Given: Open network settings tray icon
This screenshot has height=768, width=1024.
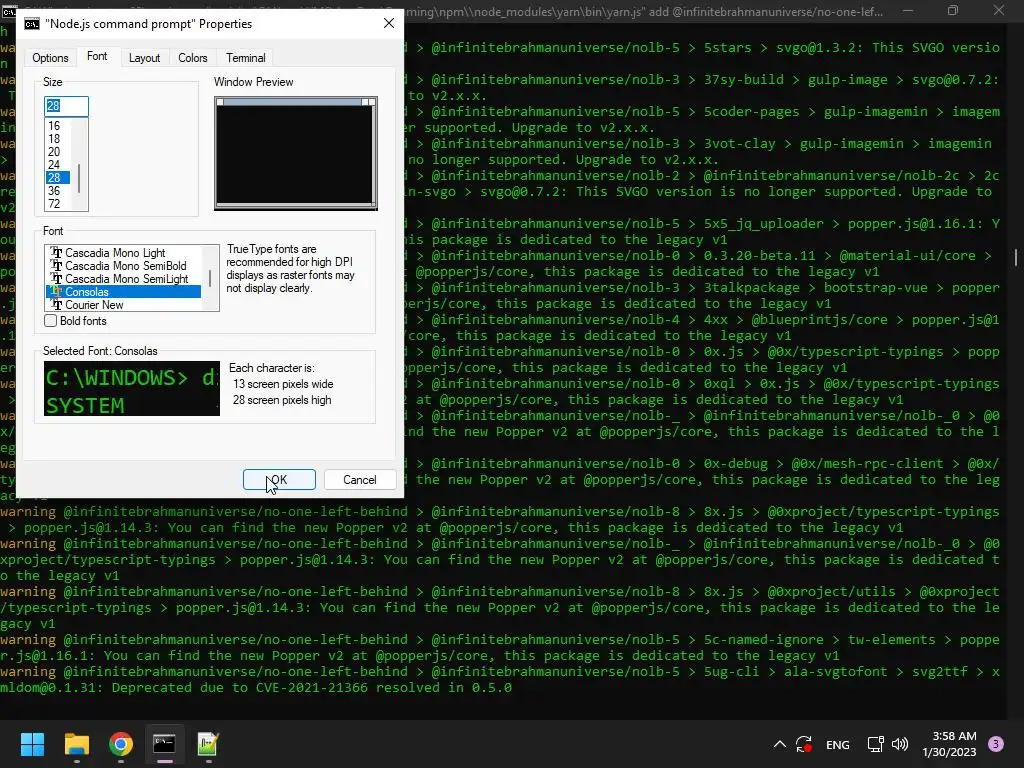Looking at the screenshot, I should pos(875,744).
